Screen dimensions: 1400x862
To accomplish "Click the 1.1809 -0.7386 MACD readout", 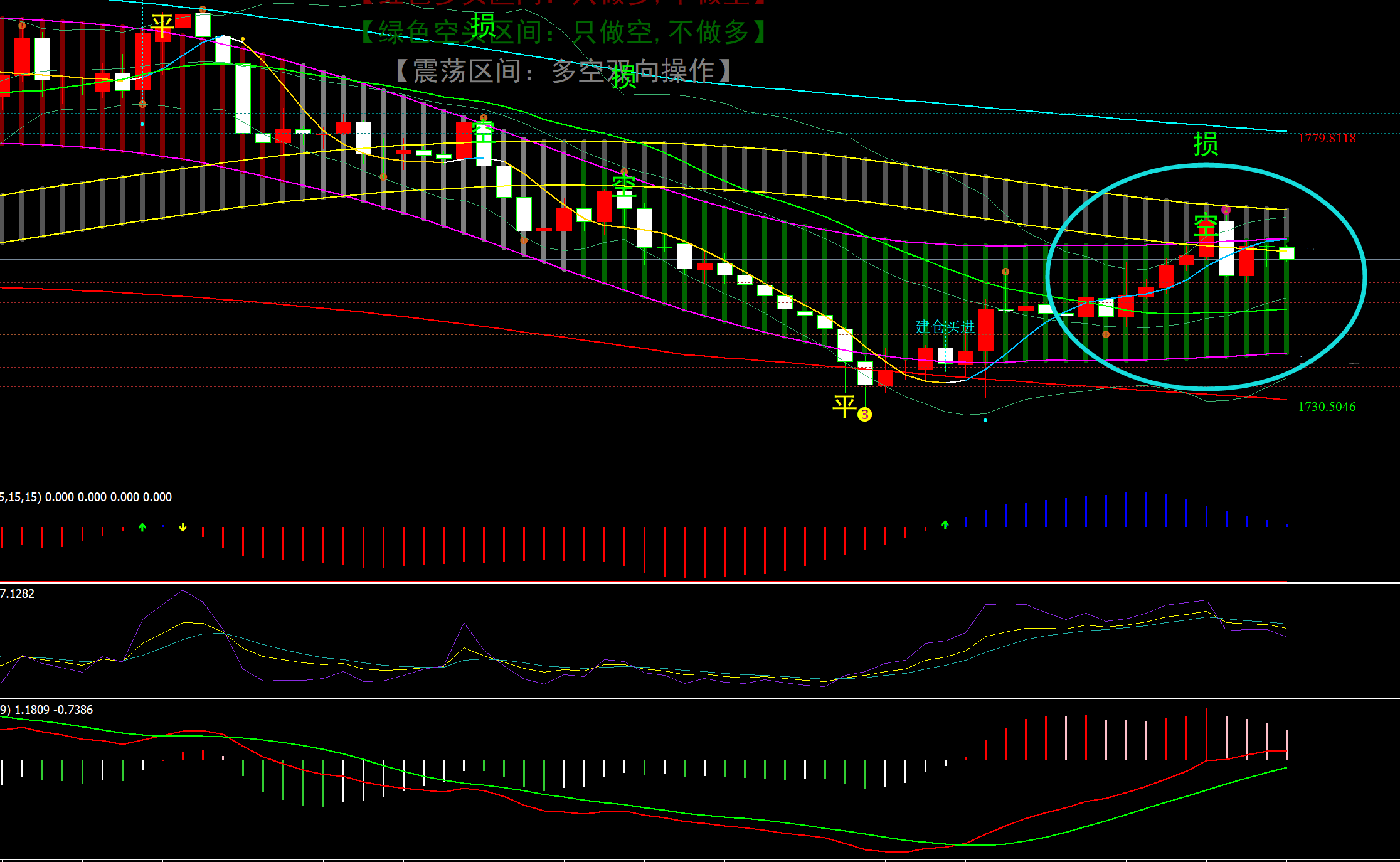I will click(x=53, y=710).
